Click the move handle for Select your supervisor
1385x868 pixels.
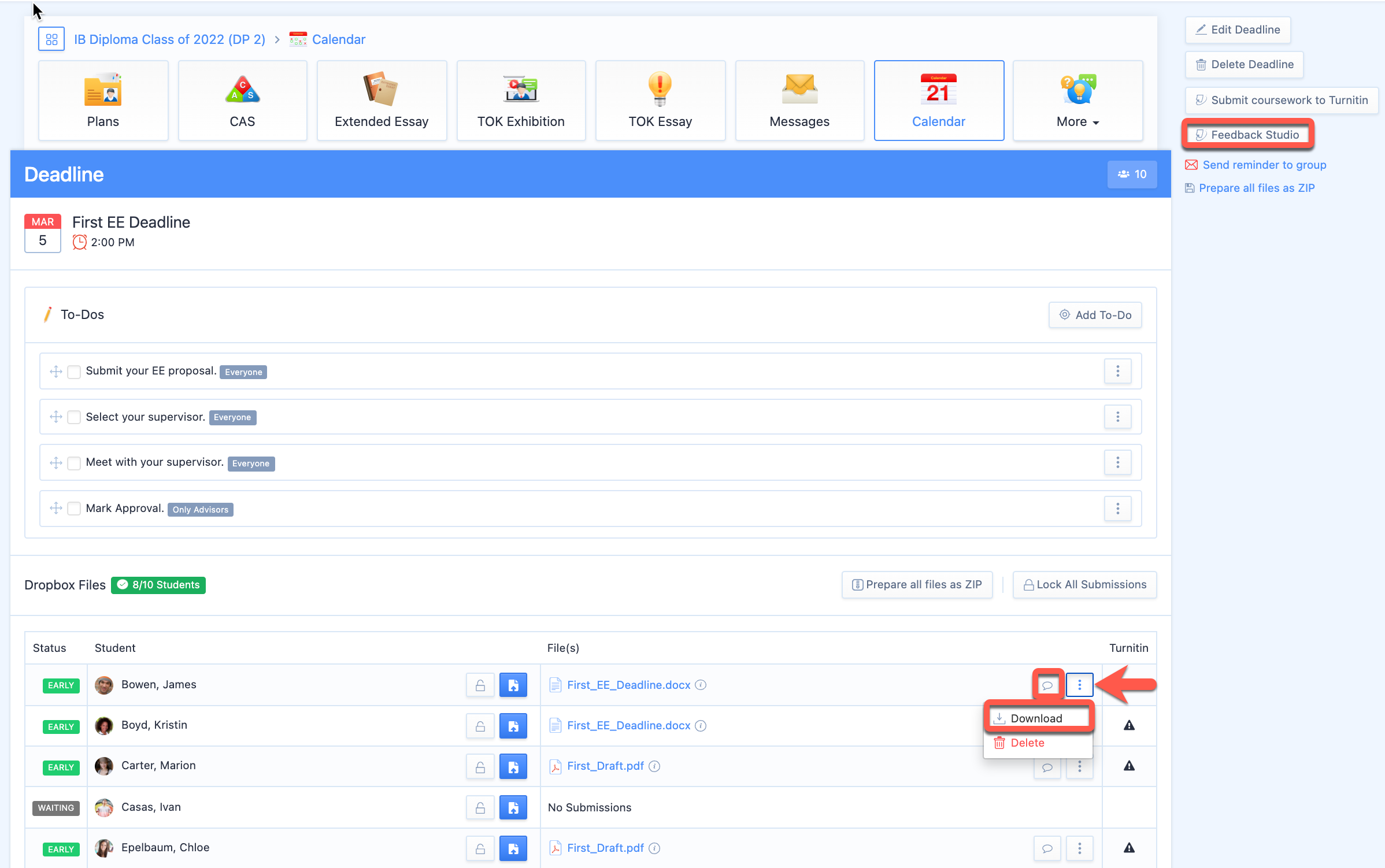coord(56,417)
